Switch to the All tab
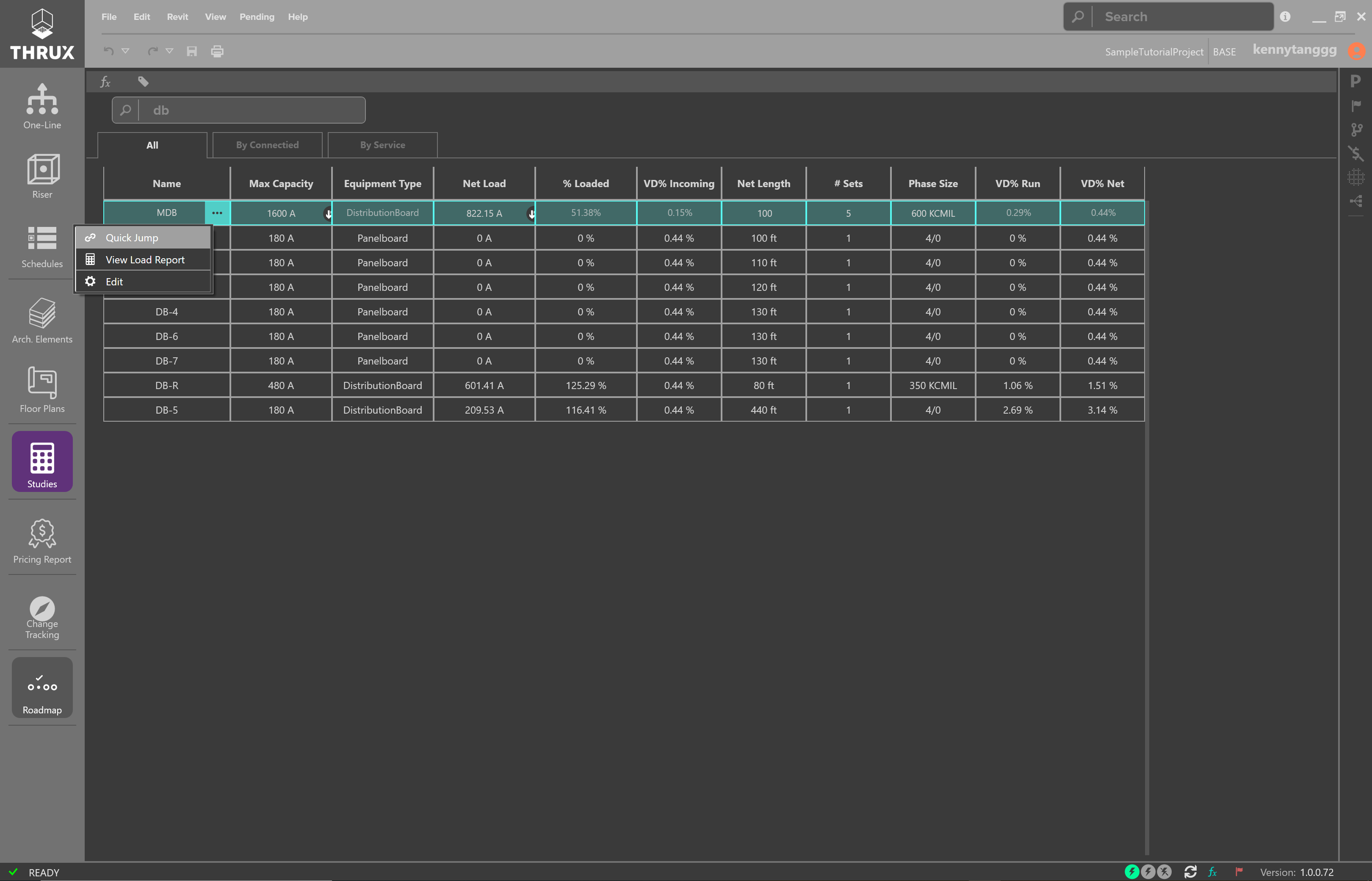The height and width of the screenshot is (881, 1372). (x=152, y=145)
